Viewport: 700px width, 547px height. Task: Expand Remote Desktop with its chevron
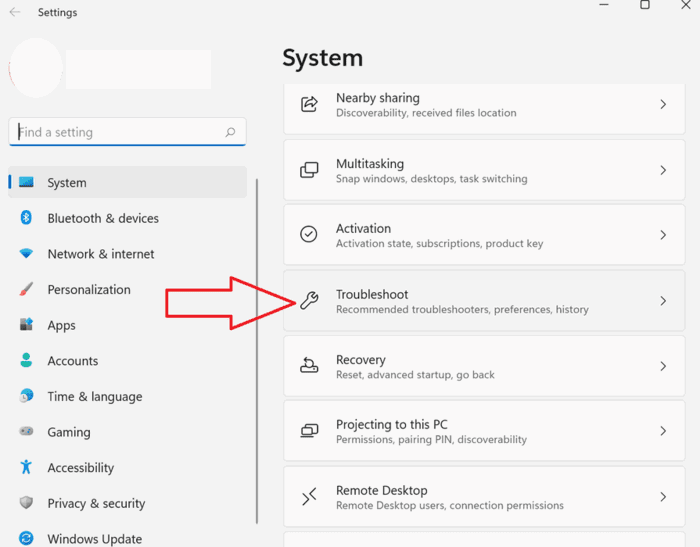coord(663,497)
